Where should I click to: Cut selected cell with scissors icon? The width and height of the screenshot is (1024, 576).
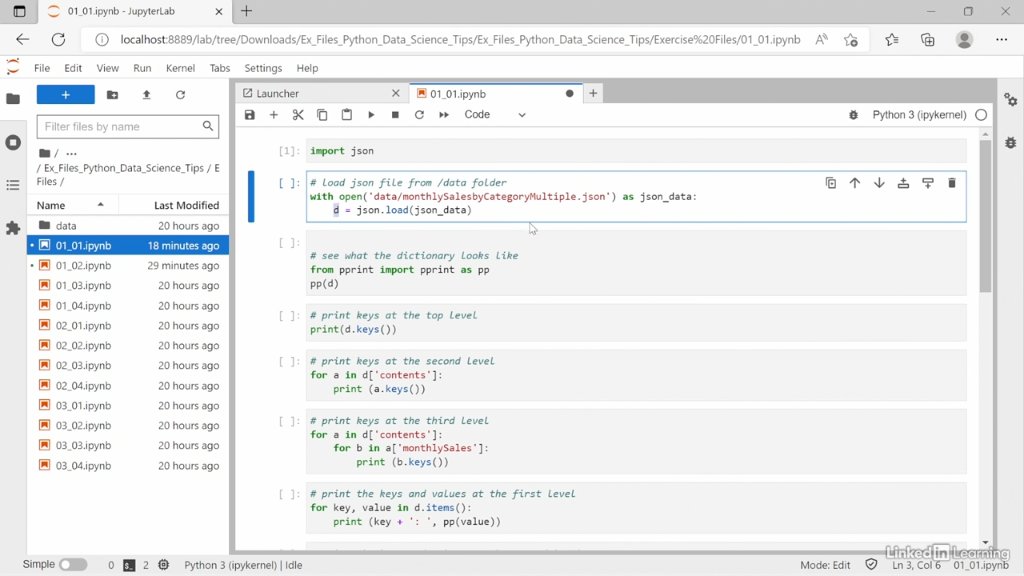click(x=298, y=115)
